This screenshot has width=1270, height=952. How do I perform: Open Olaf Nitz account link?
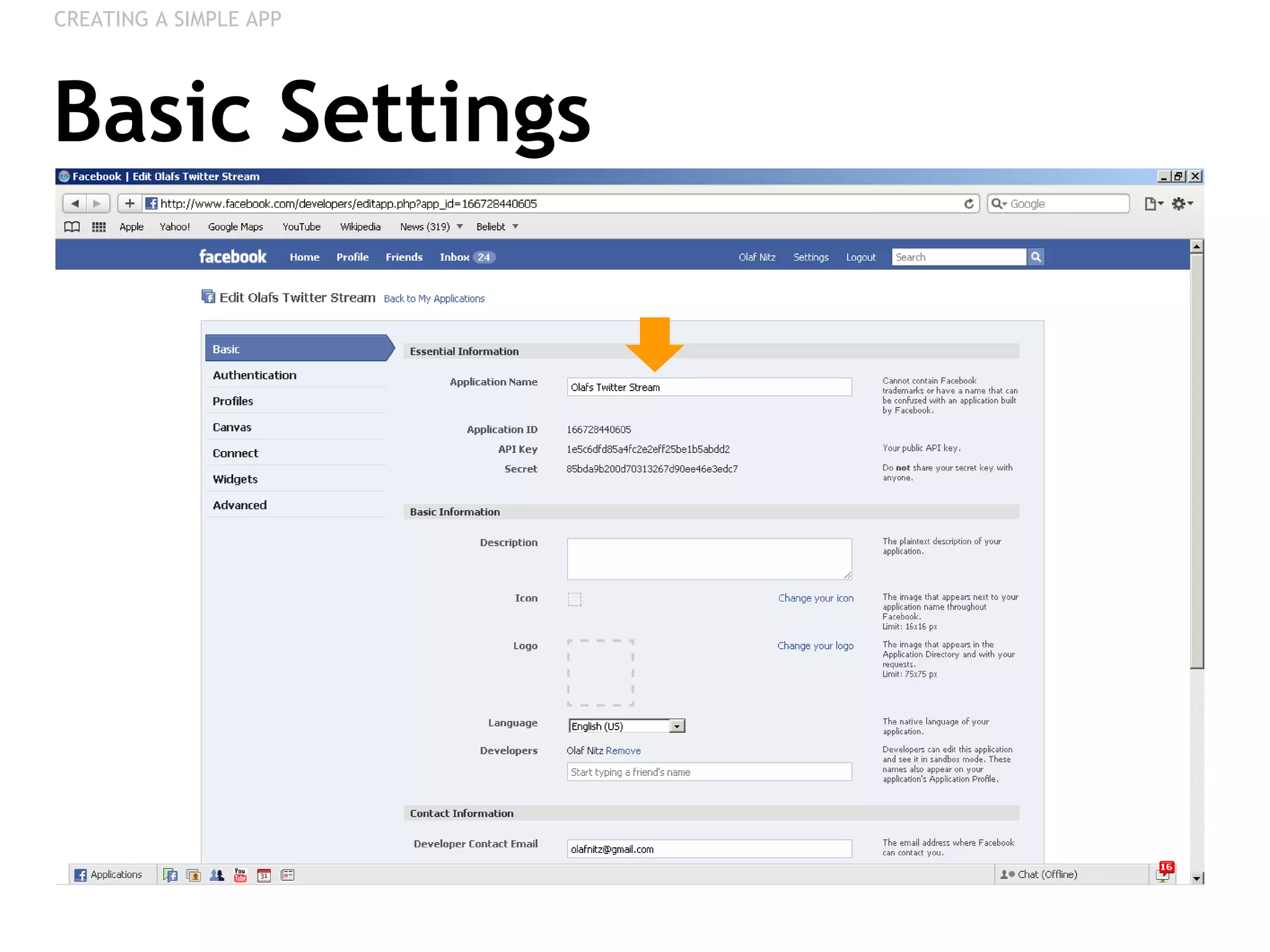coord(757,257)
